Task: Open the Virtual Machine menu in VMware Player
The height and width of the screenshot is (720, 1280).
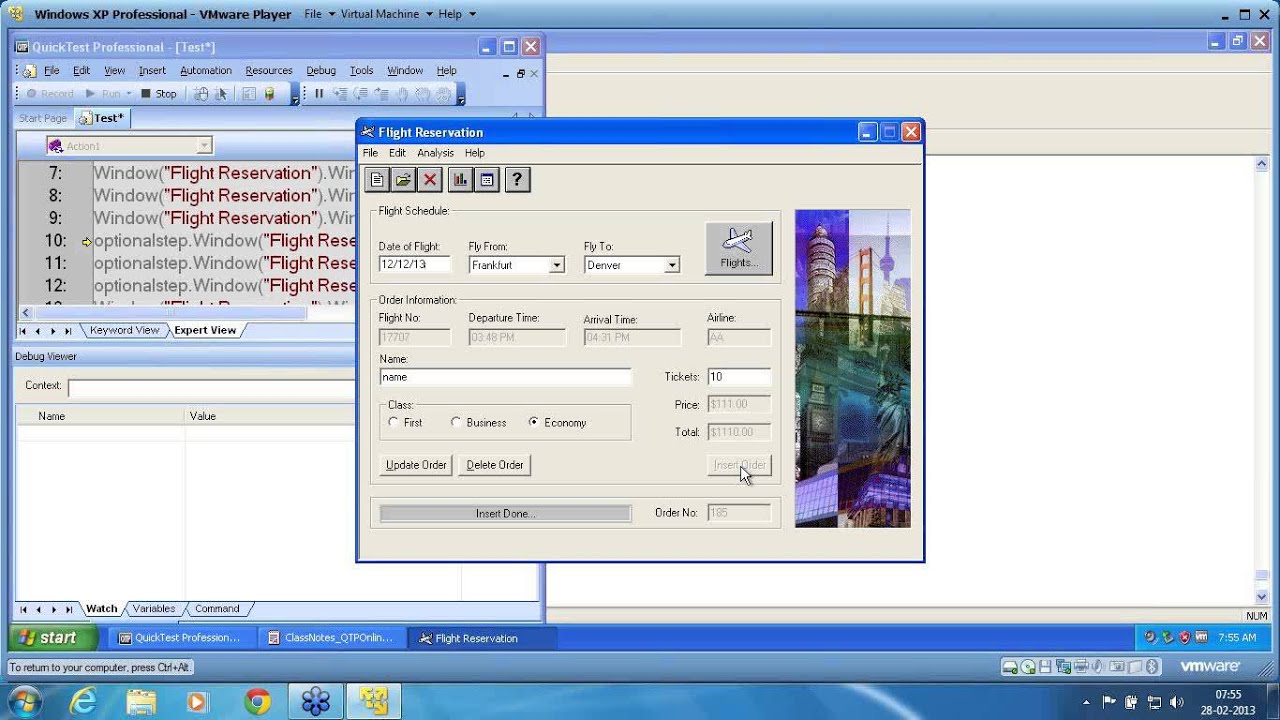Action: [387, 14]
